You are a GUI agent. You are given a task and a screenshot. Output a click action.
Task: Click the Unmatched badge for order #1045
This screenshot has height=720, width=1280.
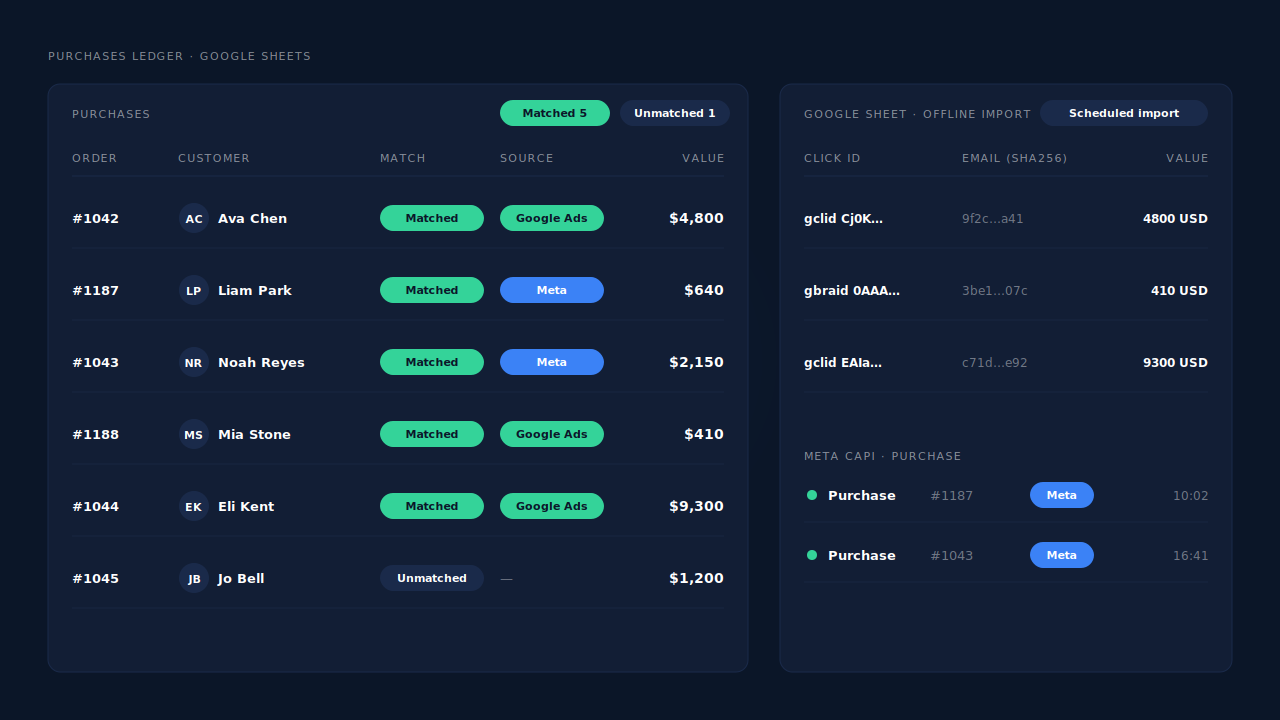432,578
